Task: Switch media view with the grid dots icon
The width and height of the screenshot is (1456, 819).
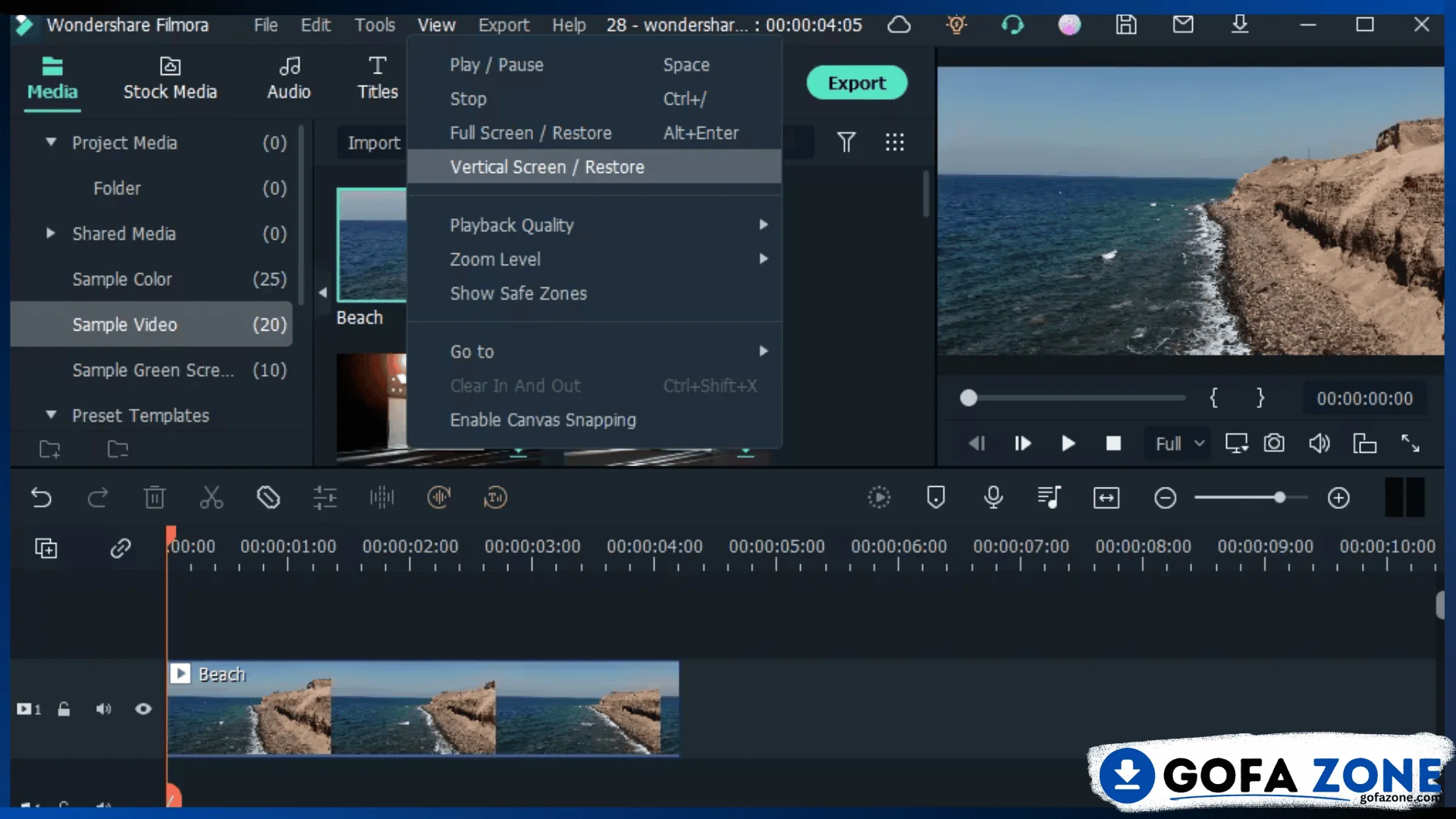Action: tap(895, 142)
